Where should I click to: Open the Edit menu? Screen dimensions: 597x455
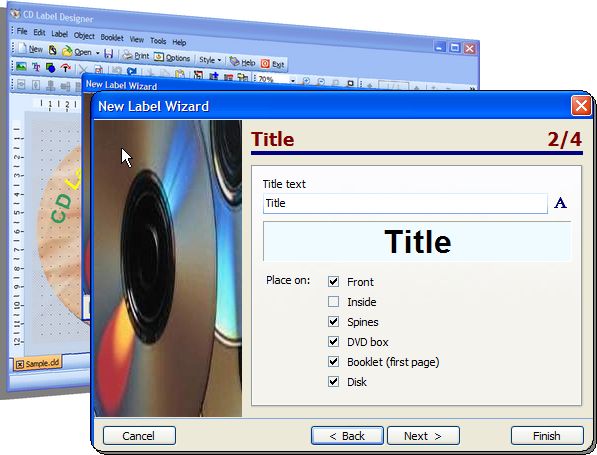(x=39, y=33)
